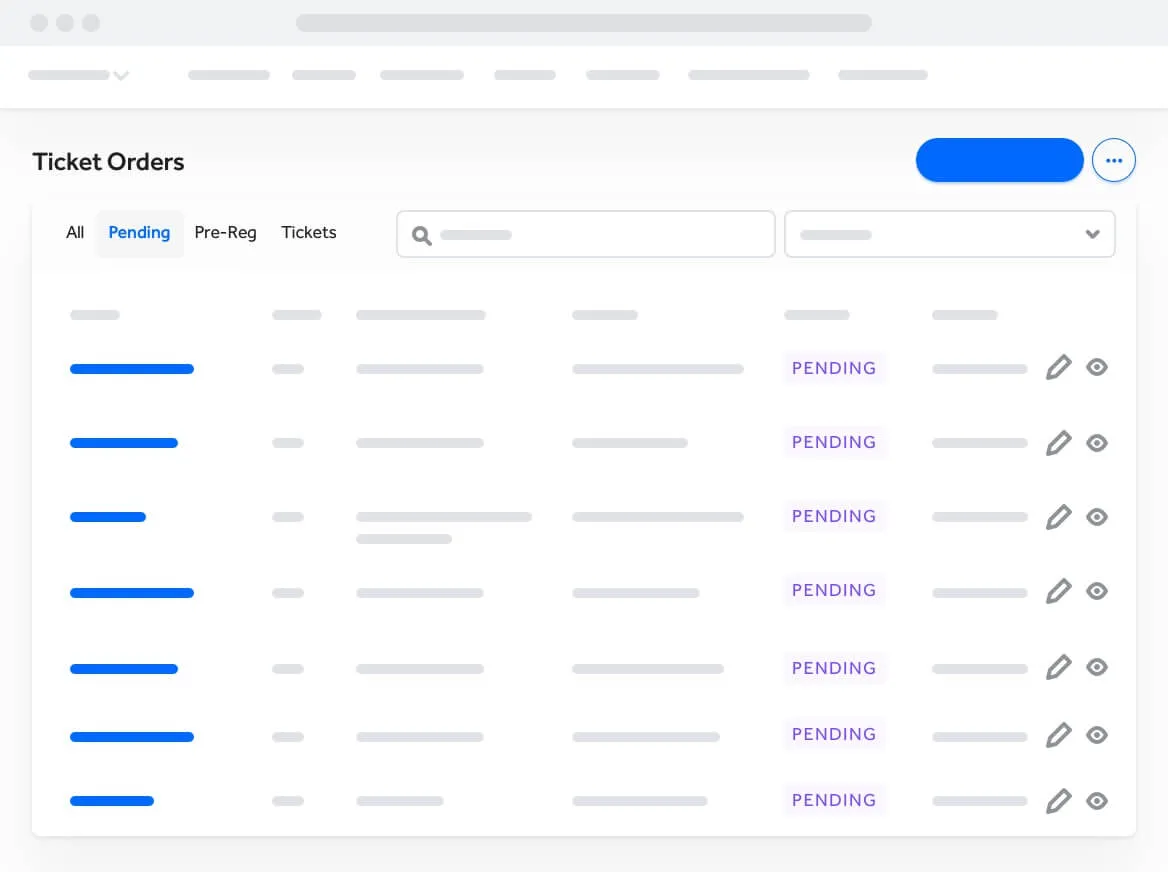
Task: Select the Pre-Reg tab
Action: point(225,232)
